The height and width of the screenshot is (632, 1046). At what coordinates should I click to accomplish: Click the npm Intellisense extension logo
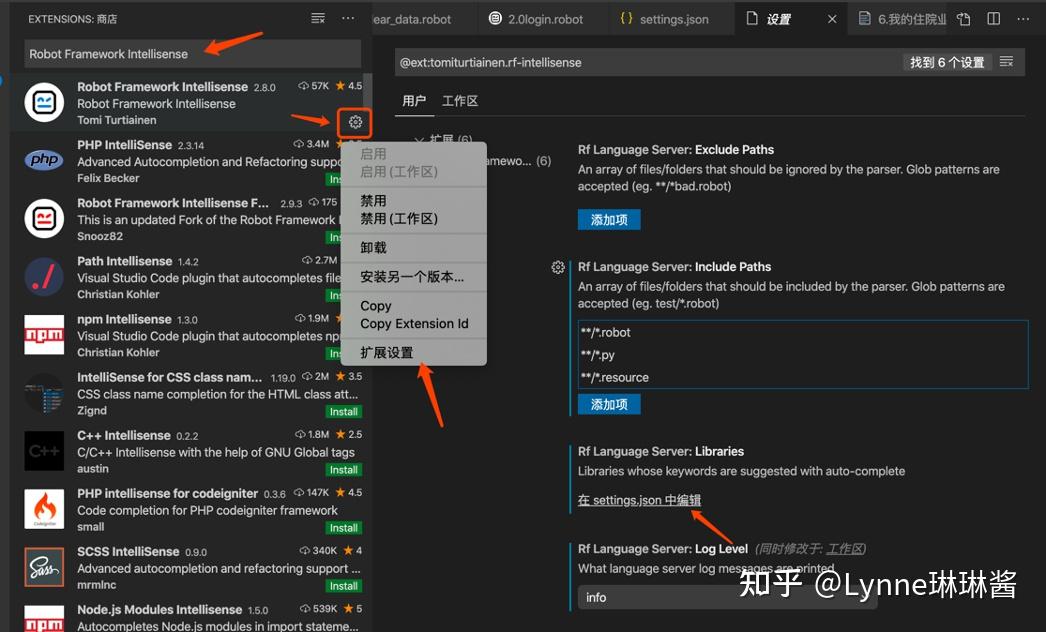click(44, 334)
